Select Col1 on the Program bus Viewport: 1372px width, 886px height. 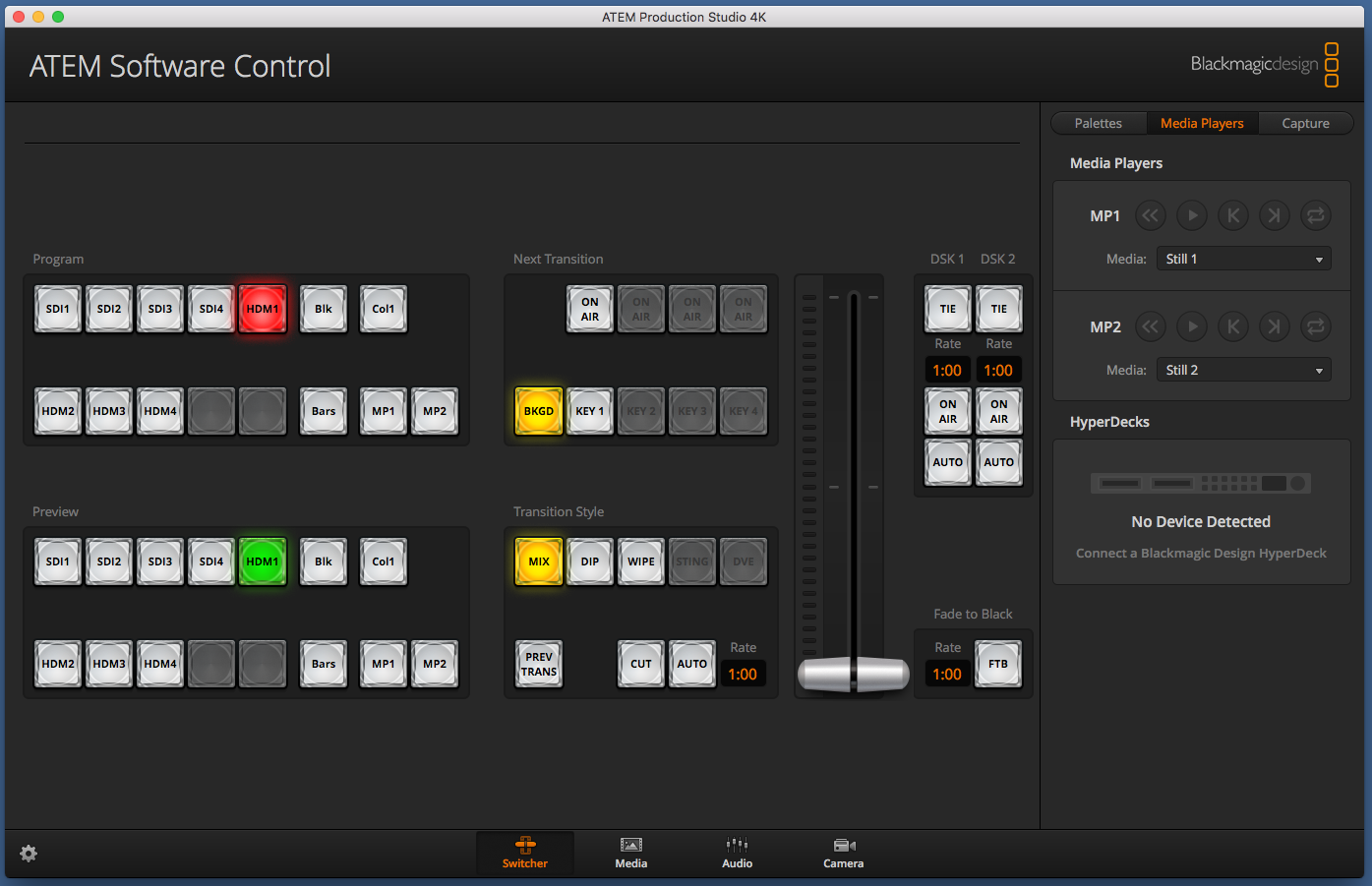[x=384, y=309]
